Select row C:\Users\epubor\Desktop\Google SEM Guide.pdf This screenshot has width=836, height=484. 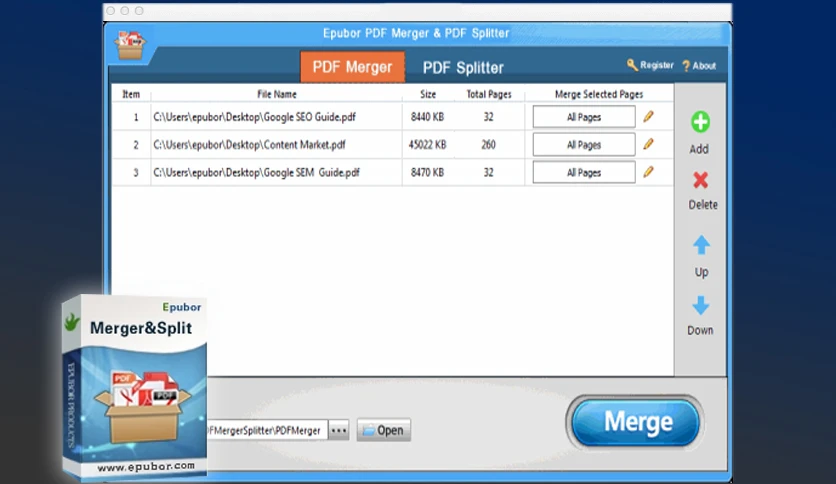[392, 172]
